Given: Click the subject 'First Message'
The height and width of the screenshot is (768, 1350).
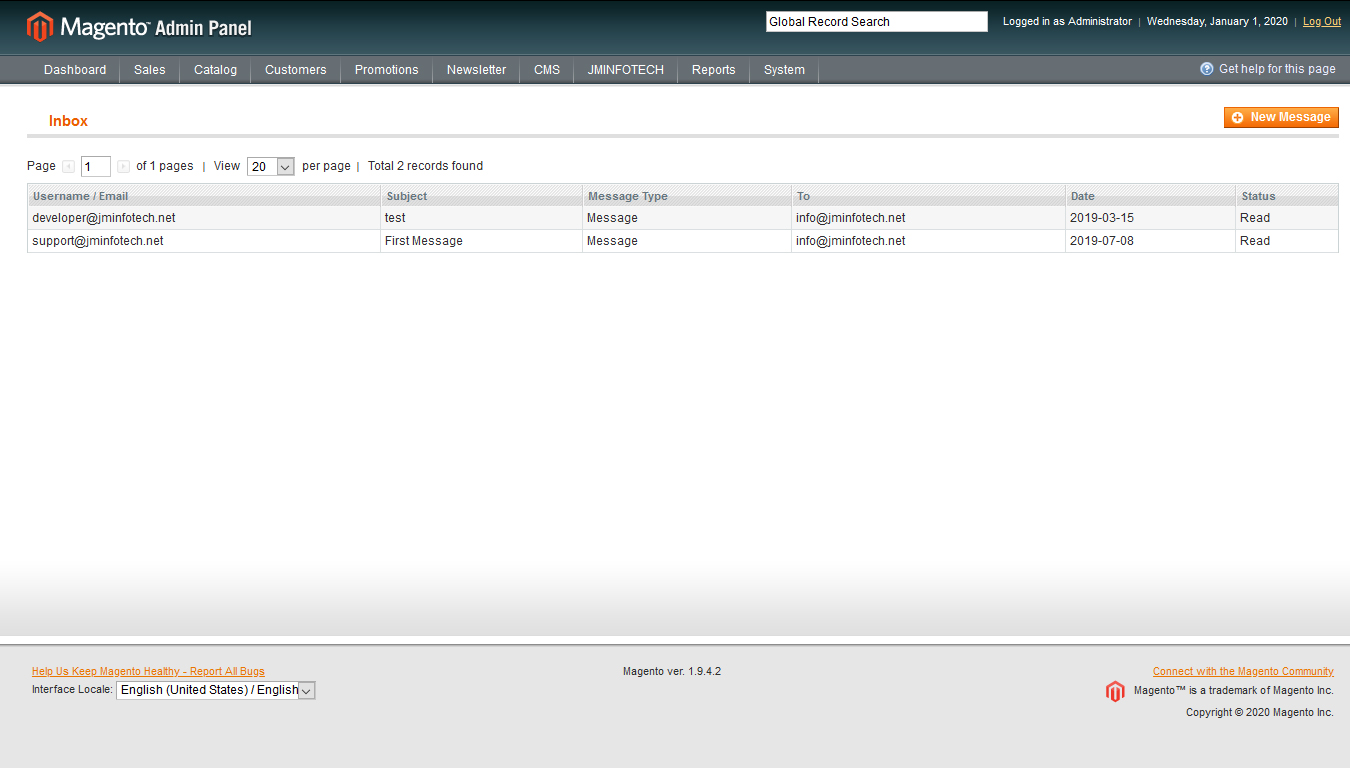Looking at the screenshot, I should click(424, 241).
